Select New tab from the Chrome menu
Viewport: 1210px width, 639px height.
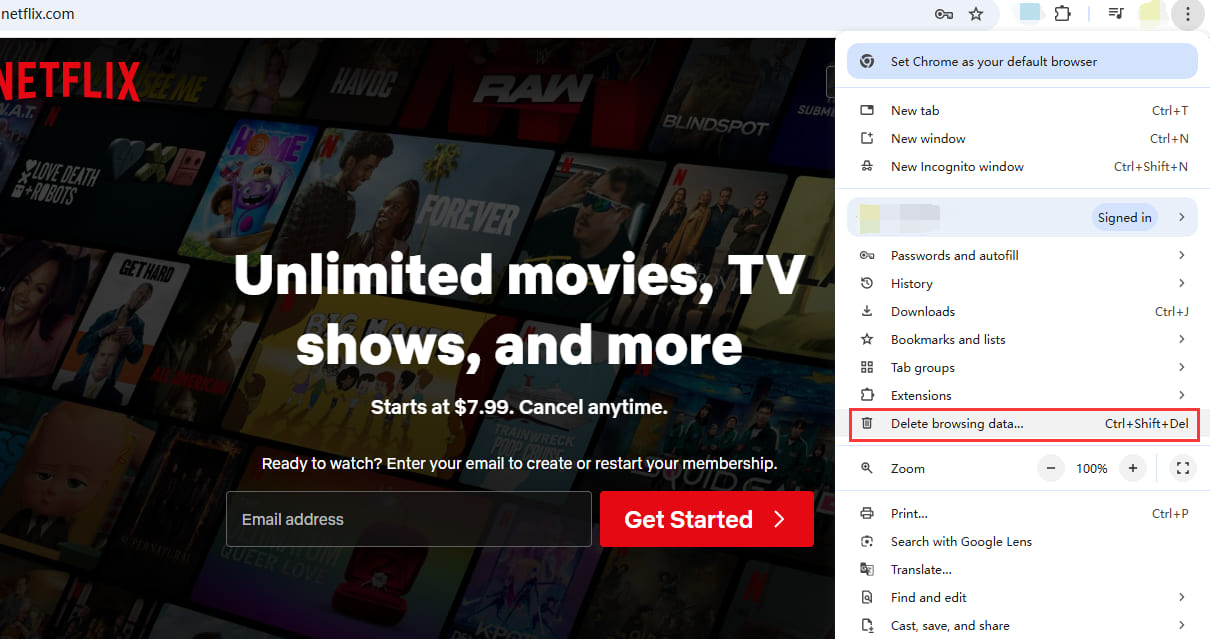1022,111
